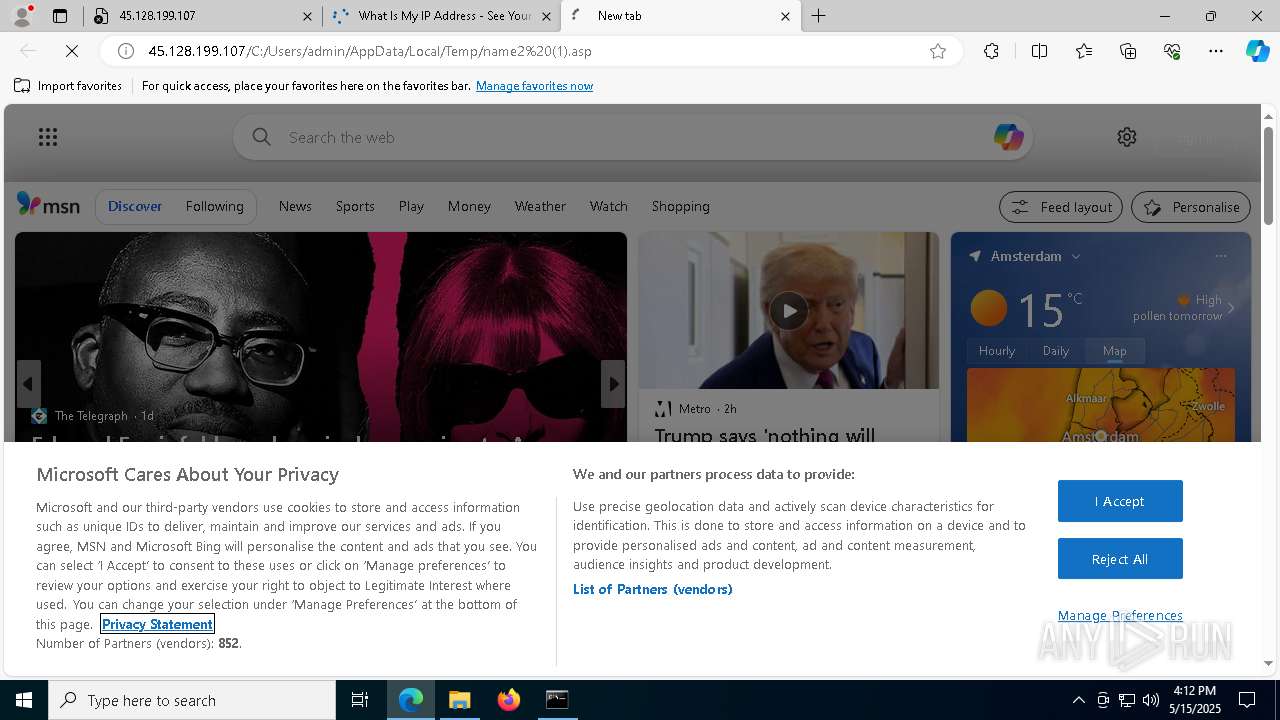Viewport: 1280px width, 720px height.
Task: Launch Firefox from taskbar
Action: (x=509, y=700)
